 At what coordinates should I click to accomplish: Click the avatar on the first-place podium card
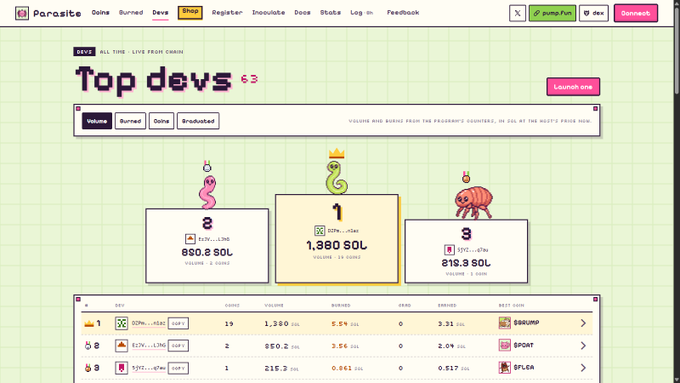pos(320,230)
